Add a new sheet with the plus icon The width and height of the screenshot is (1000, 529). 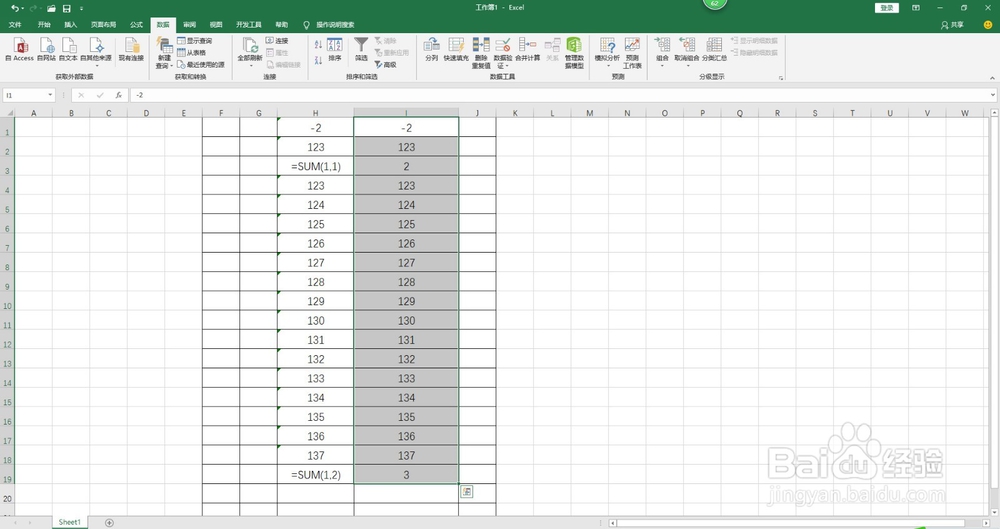coord(109,523)
